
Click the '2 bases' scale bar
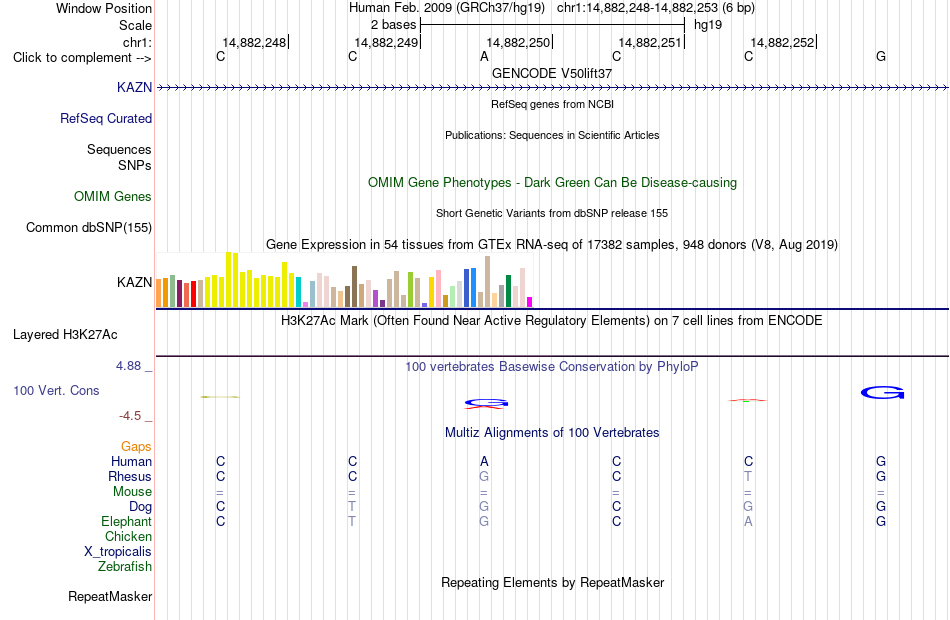[x=552, y=25]
